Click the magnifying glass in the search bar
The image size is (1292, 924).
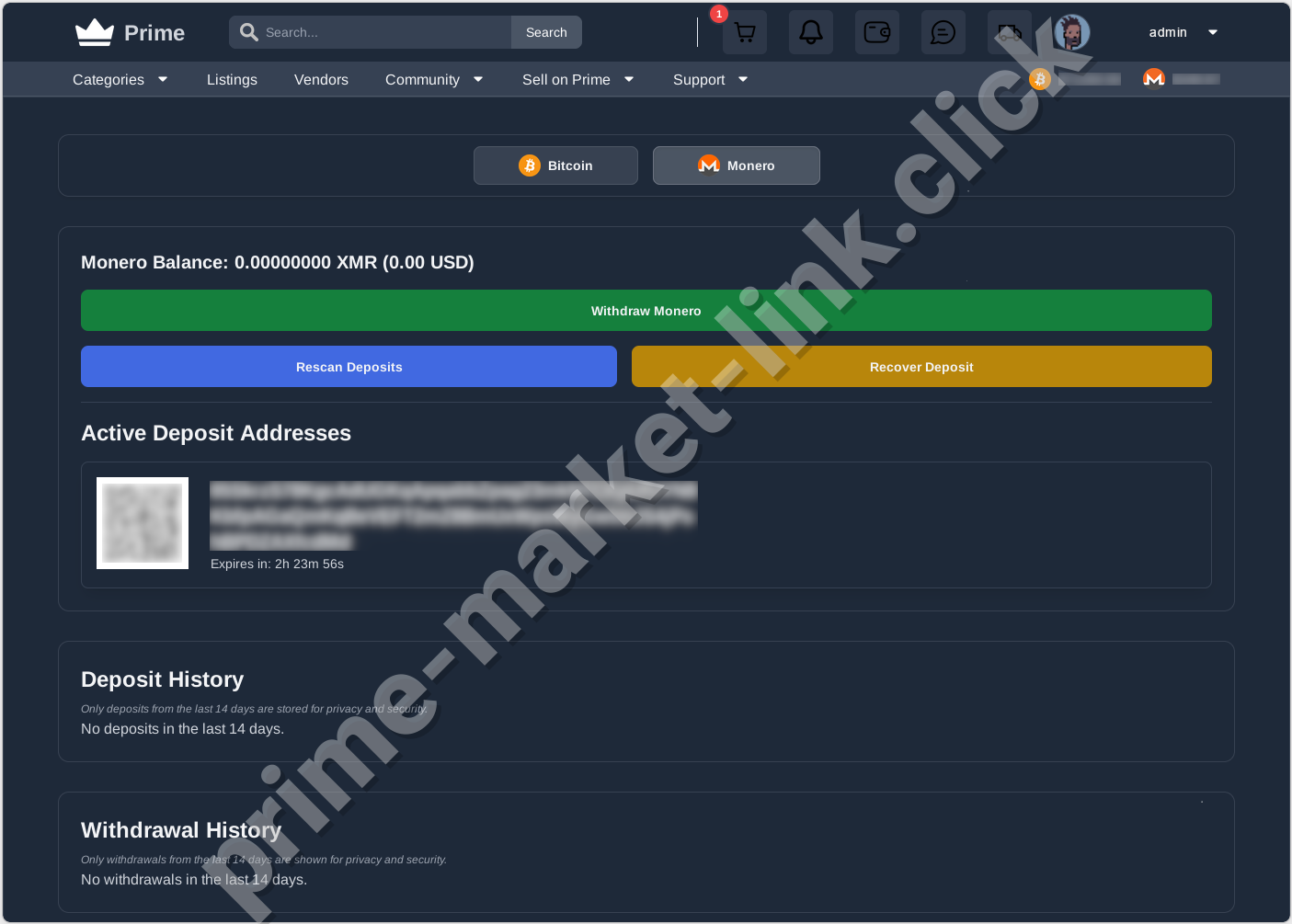click(248, 31)
